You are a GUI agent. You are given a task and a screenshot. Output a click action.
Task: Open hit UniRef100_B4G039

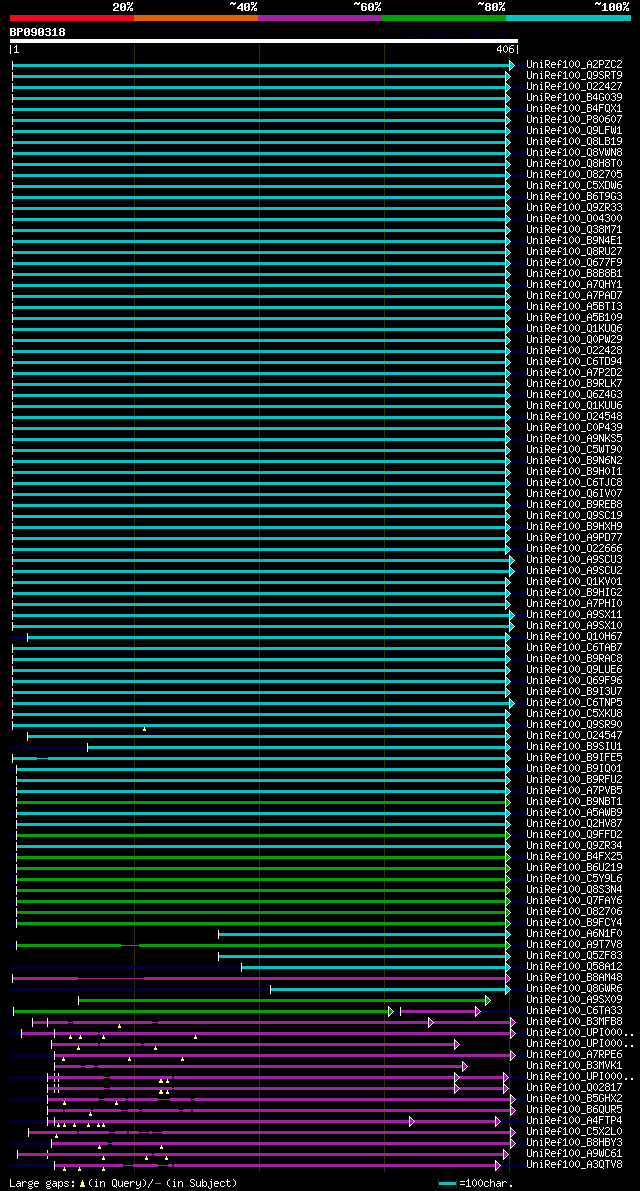pyautogui.click(x=574, y=98)
